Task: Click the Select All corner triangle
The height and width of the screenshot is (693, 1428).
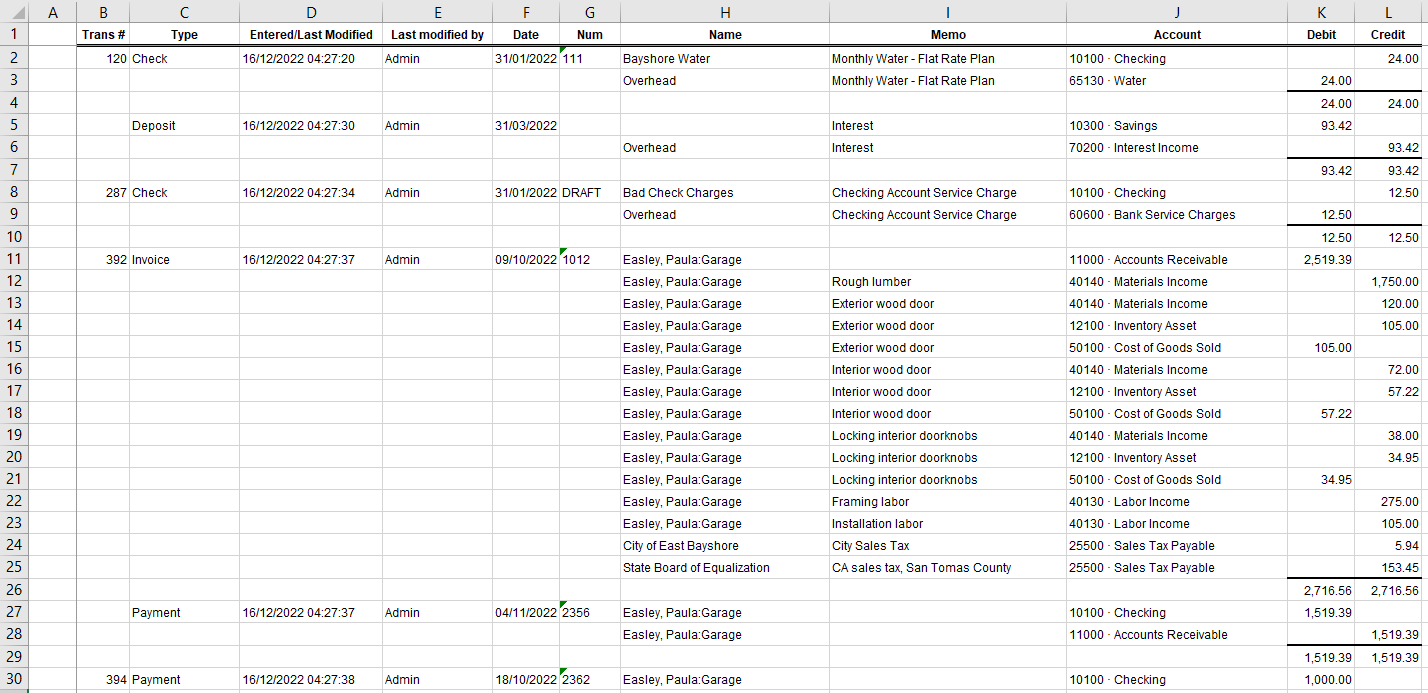Action: pos(14,12)
